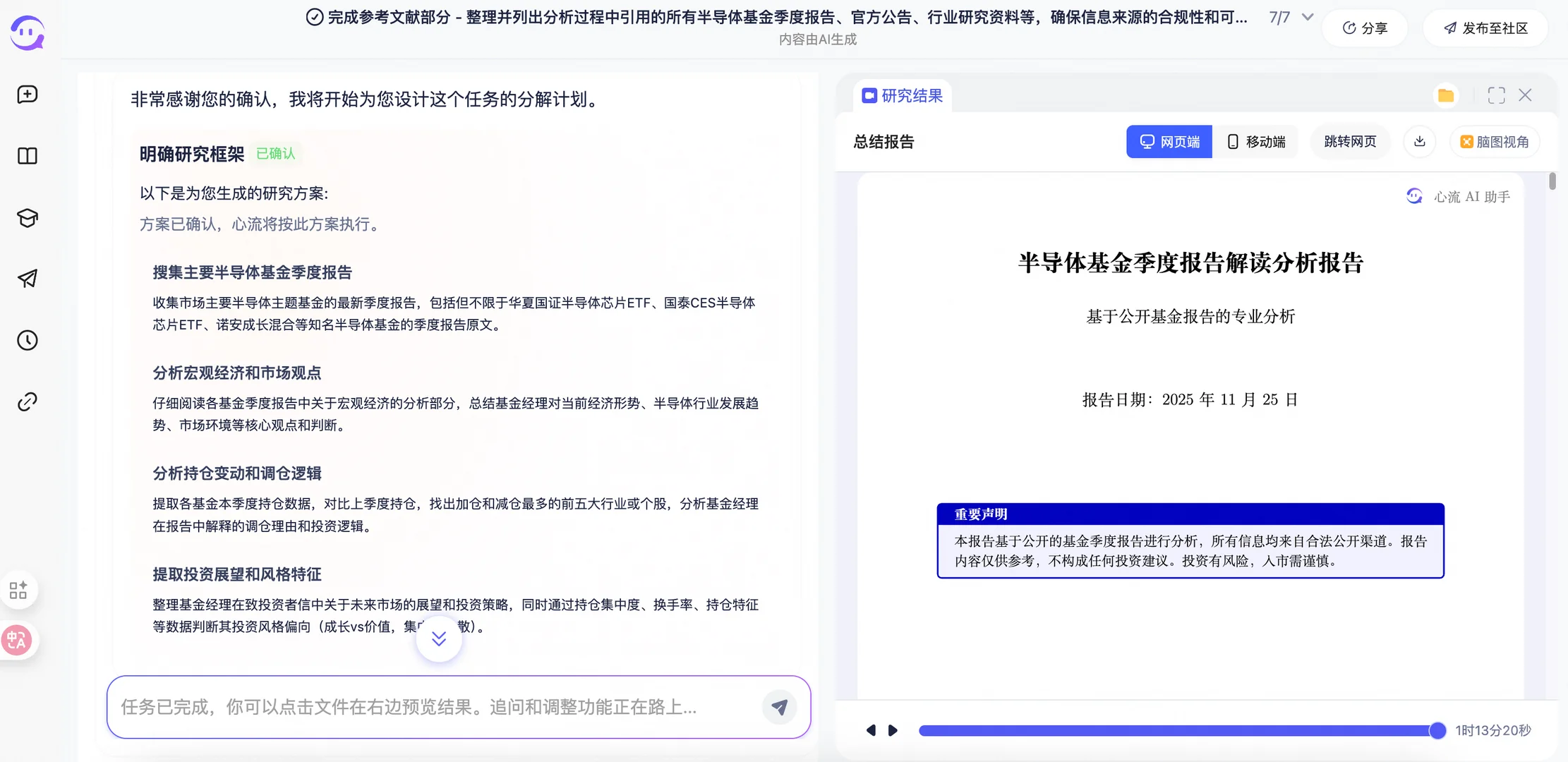
Task: Switch to the Research Results tab
Action: click(x=903, y=95)
